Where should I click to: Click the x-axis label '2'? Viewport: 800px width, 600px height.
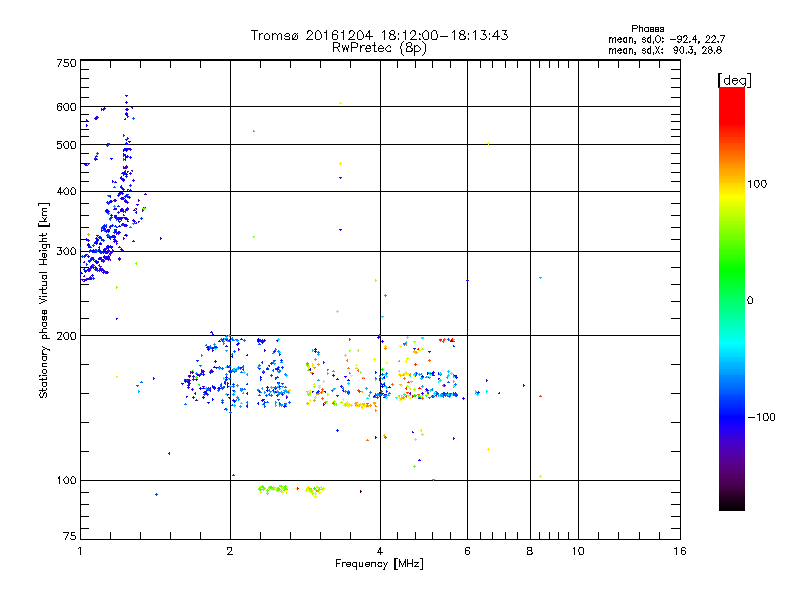click(x=230, y=551)
